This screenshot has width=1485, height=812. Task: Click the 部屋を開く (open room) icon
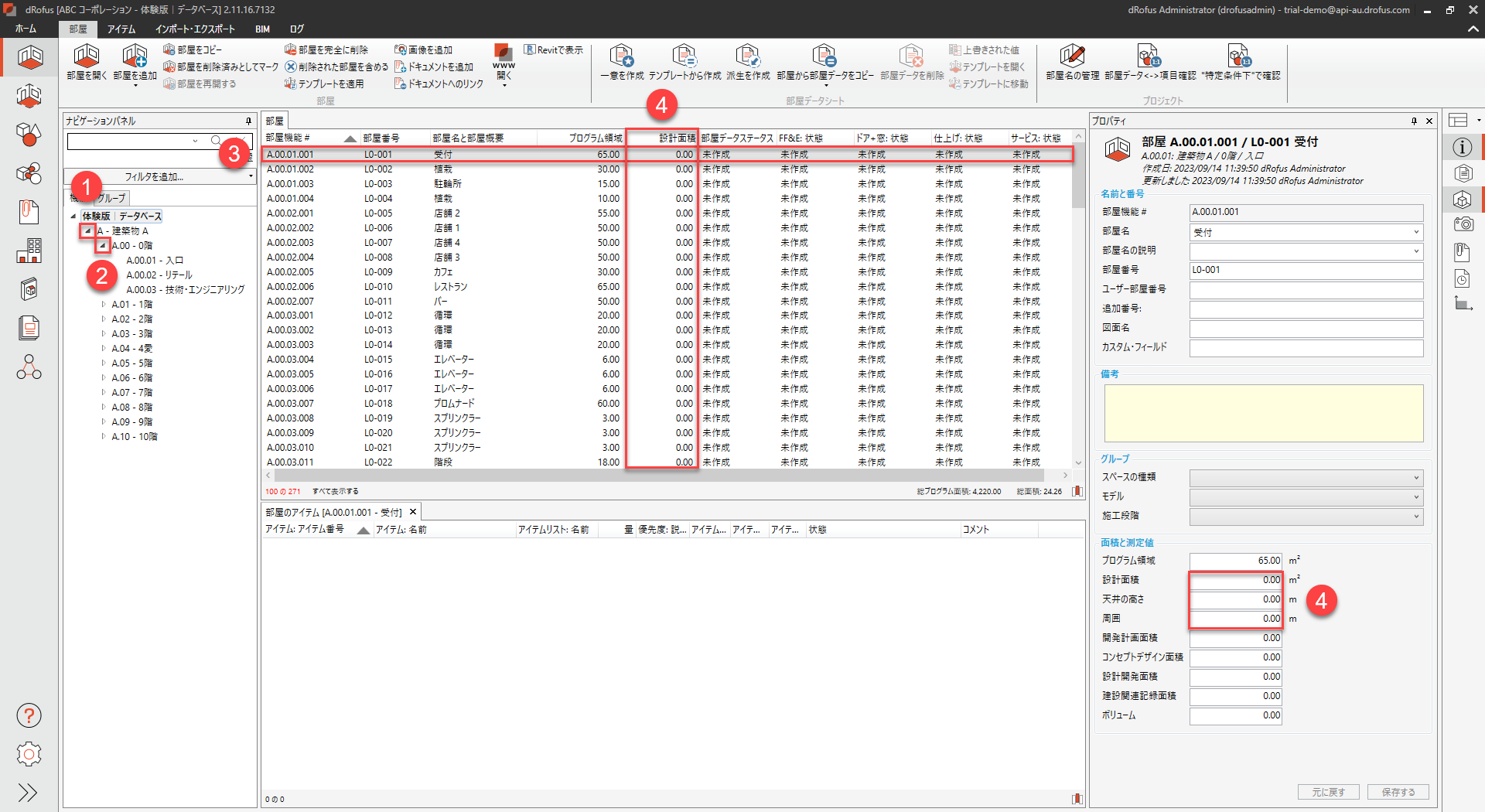click(86, 57)
